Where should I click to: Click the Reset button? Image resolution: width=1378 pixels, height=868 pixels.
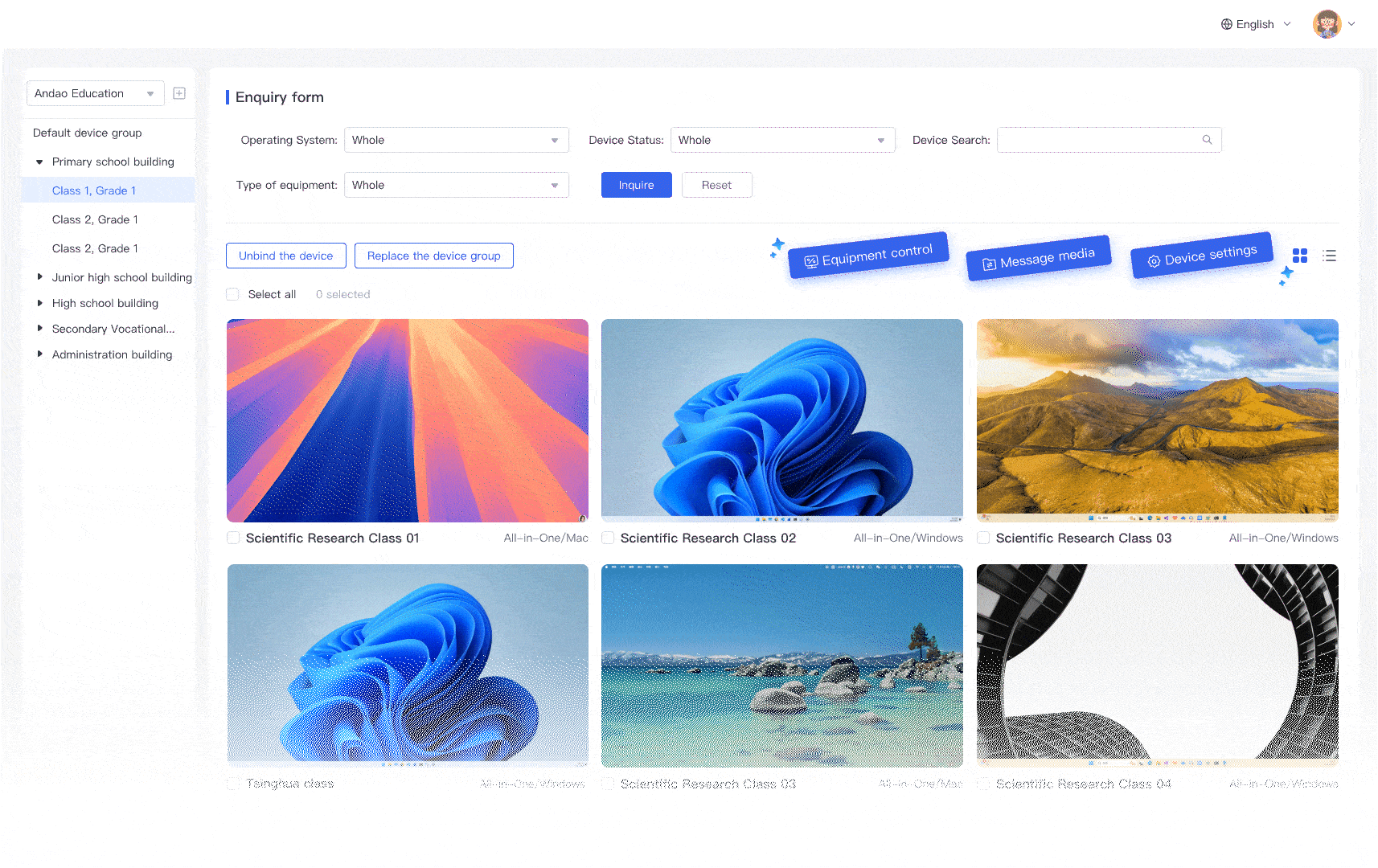point(717,185)
